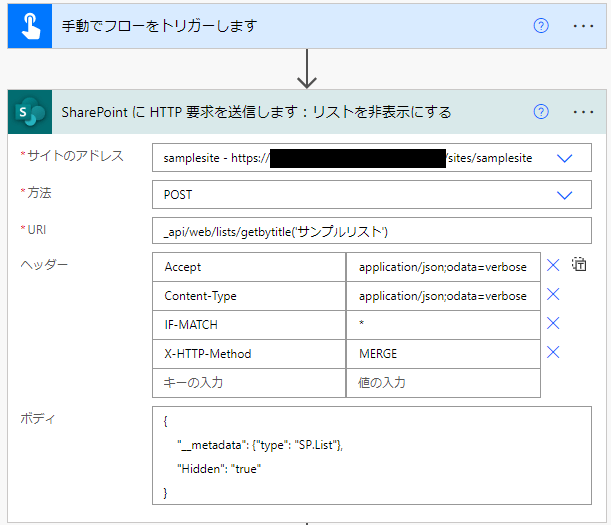Click the "Hidden": "true" line in body
The height and width of the screenshot is (525, 611).
click(219, 469)
